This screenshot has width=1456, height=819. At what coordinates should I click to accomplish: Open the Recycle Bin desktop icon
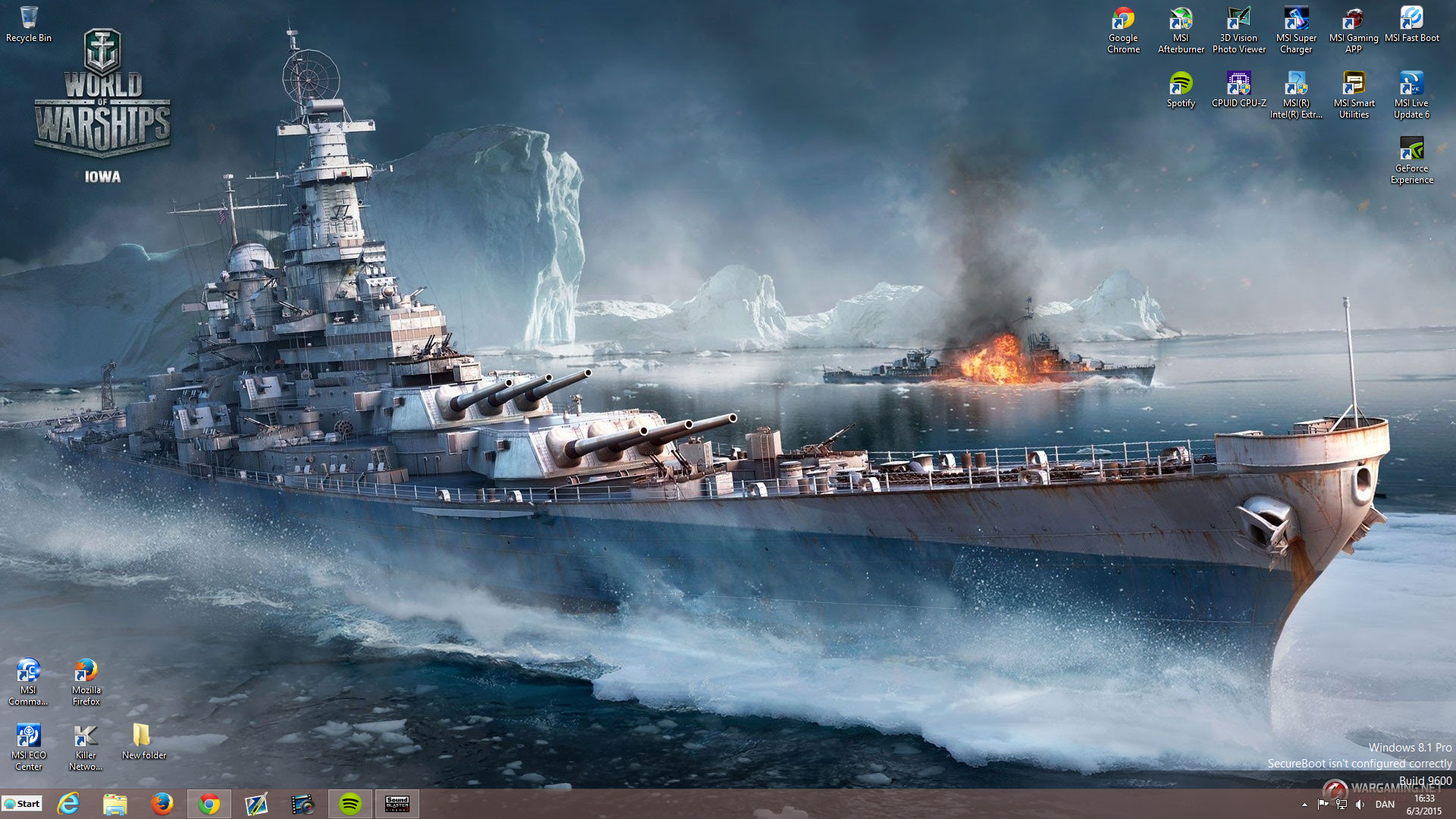29,24
